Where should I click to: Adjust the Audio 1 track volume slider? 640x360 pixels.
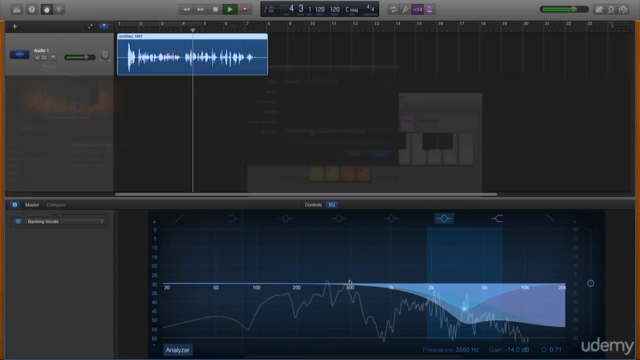(80, 58)
